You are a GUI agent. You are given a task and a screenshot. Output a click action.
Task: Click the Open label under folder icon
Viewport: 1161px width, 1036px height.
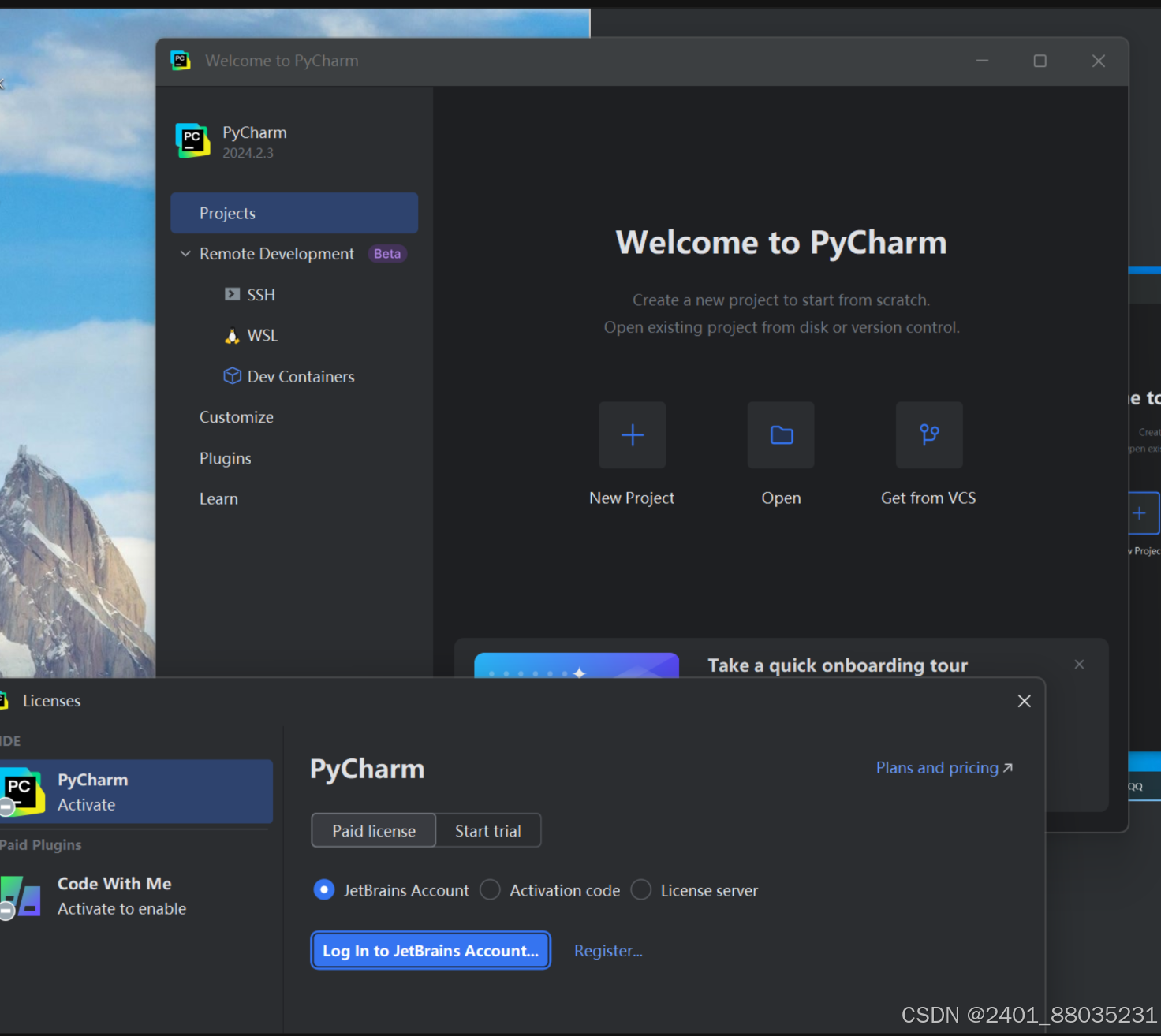(x=781, y=498)
